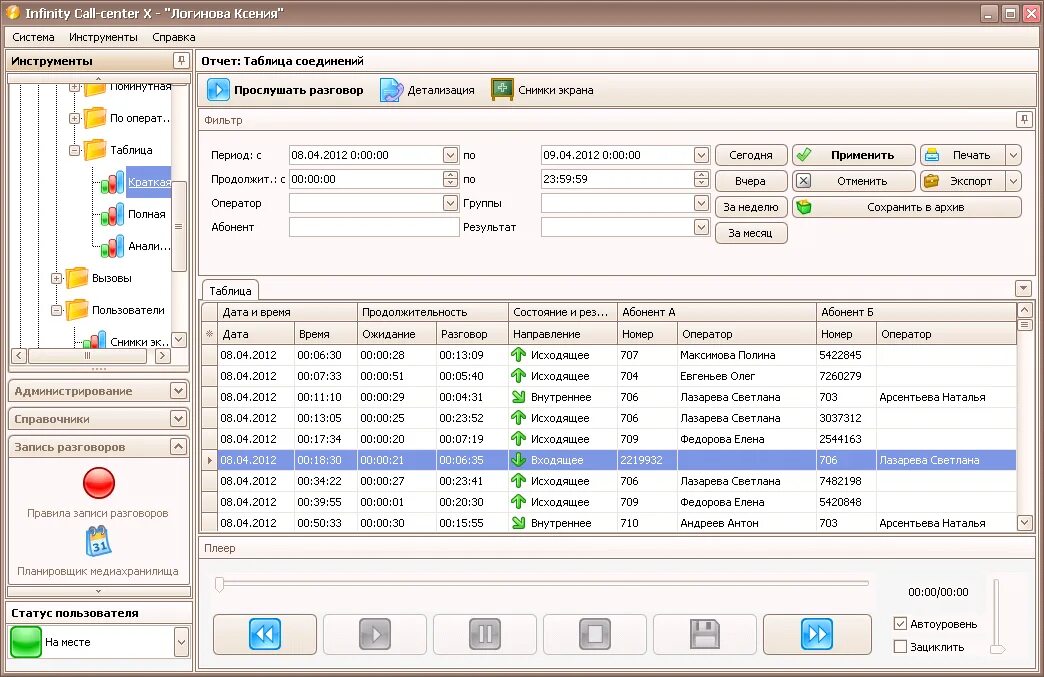Screen dimensions: 1044x677
Task: Pin the Инструменты panel
Action: pyautogui.click(x=180, y=61)
